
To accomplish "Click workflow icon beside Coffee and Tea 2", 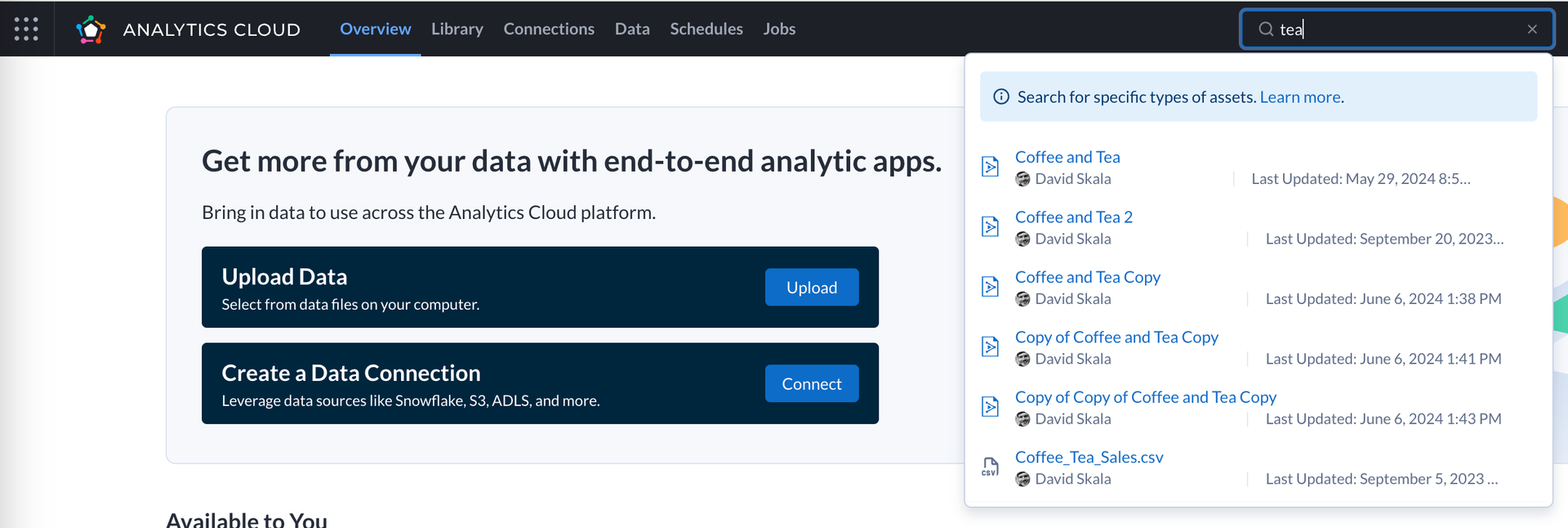I will 990,227.
